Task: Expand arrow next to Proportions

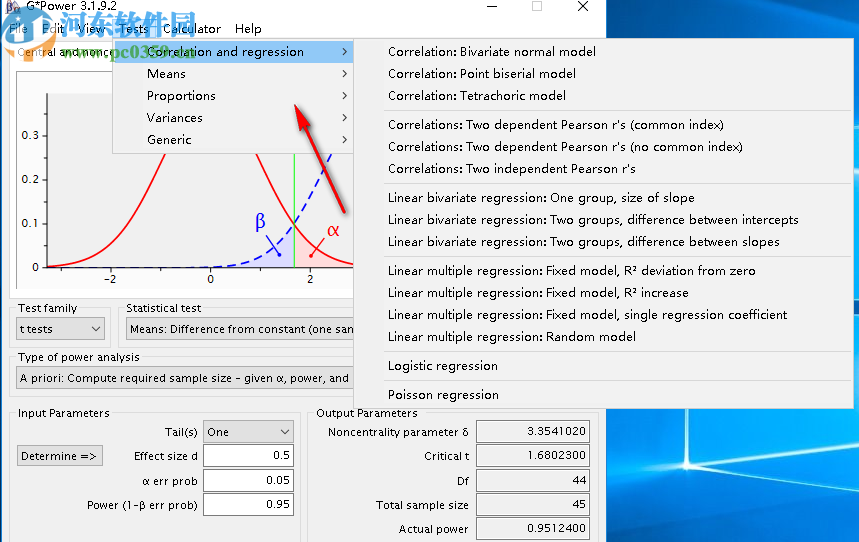Action: (344, 95)
